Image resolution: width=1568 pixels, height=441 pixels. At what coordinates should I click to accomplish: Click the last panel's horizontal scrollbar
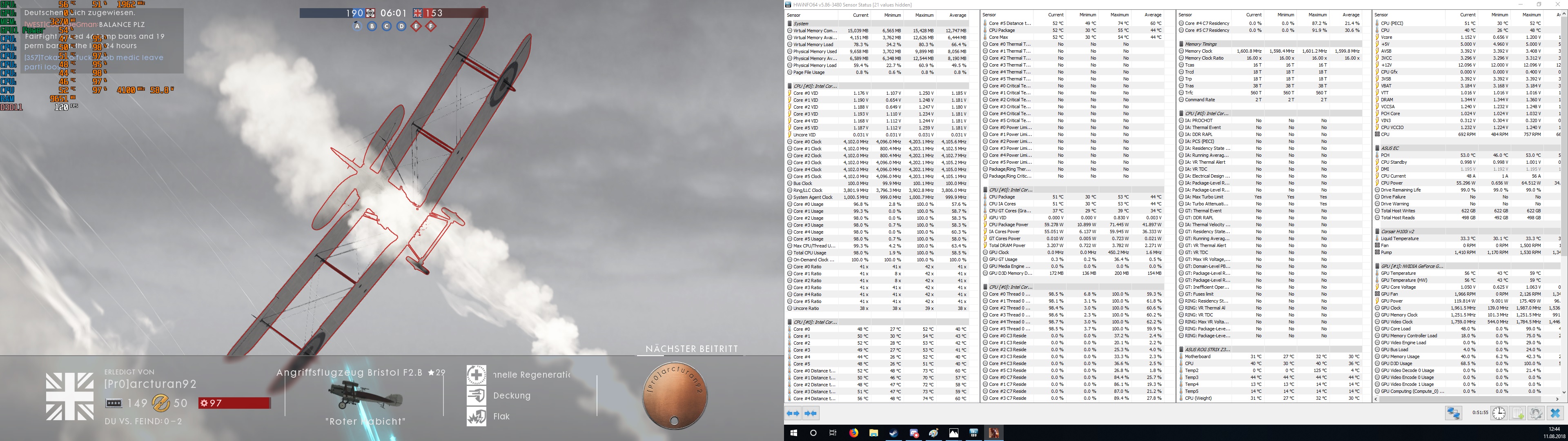coord(1461,399)
